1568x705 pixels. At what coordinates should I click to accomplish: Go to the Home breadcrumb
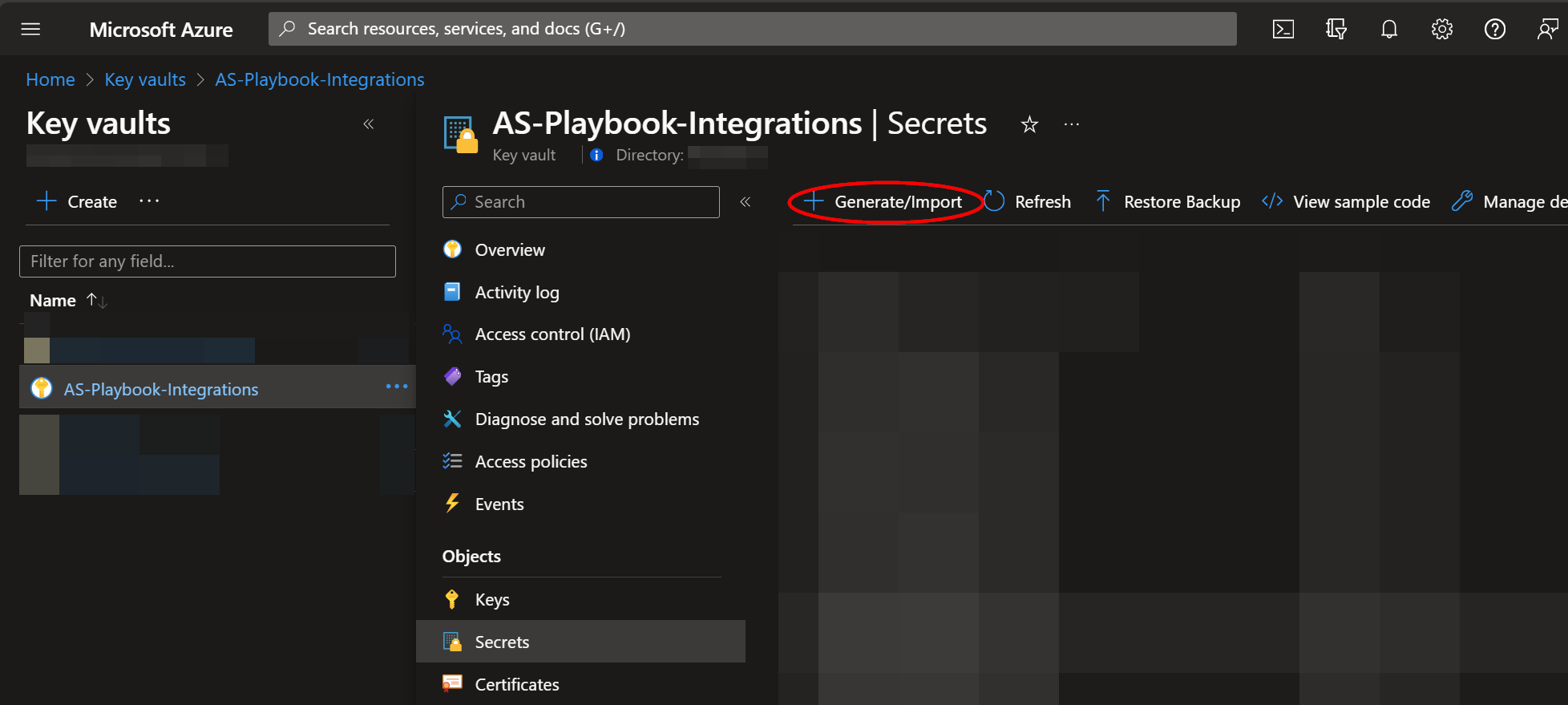(x=51, y=79)
